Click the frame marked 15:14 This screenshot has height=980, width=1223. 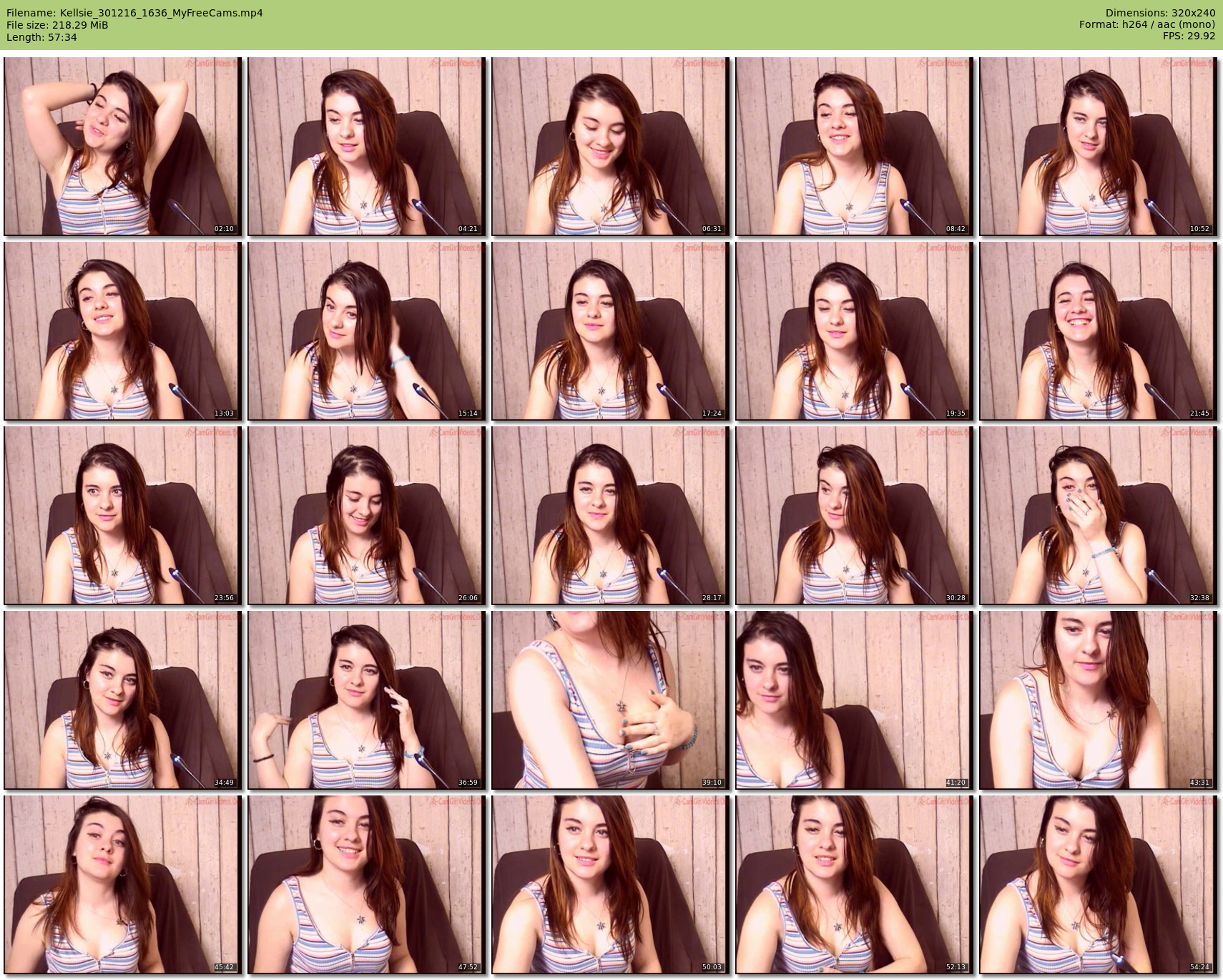point(367,330)
